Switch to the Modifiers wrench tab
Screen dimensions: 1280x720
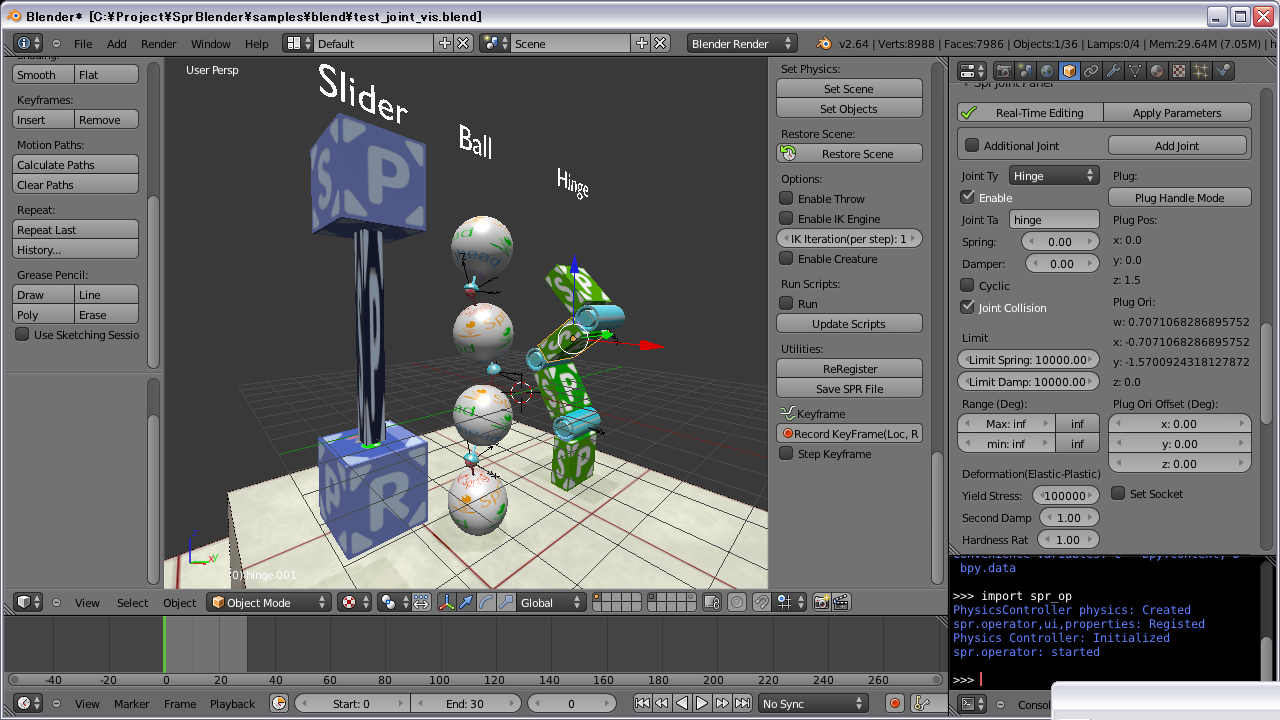pos(1113,71)
